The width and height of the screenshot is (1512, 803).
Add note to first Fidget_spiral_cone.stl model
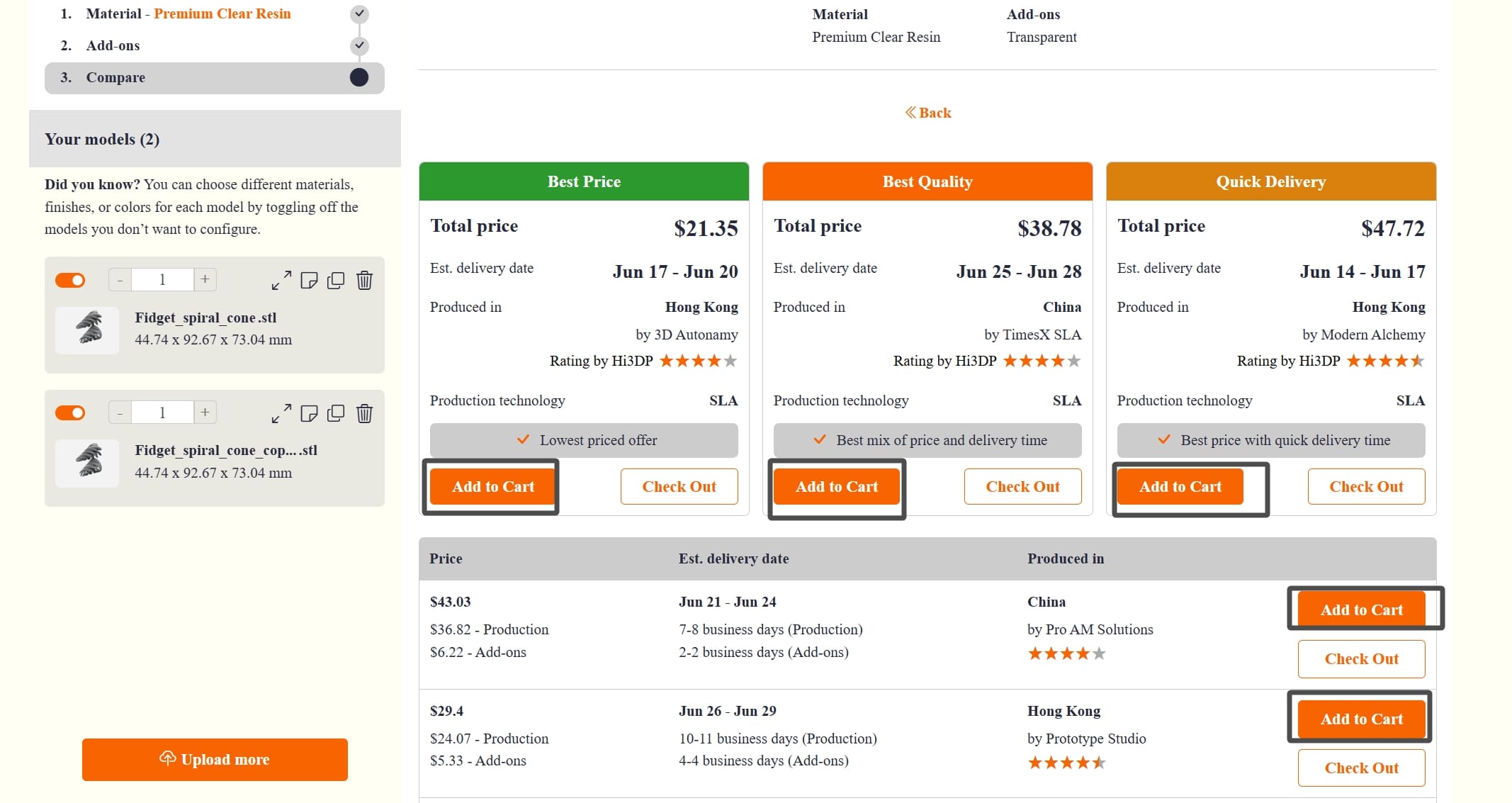[x=309, y=280]
